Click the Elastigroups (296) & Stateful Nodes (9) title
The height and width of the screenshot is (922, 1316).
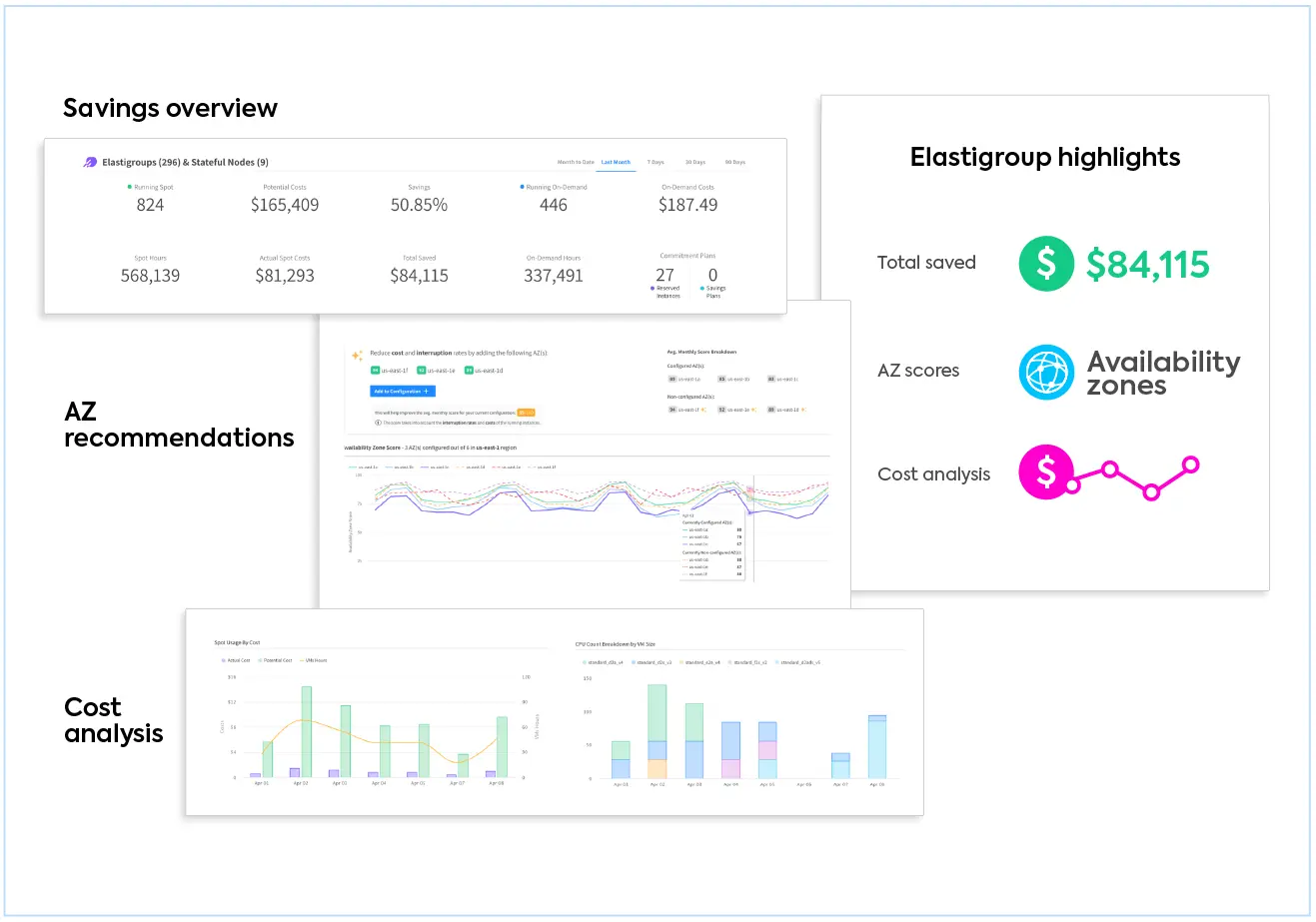[185, 162]
